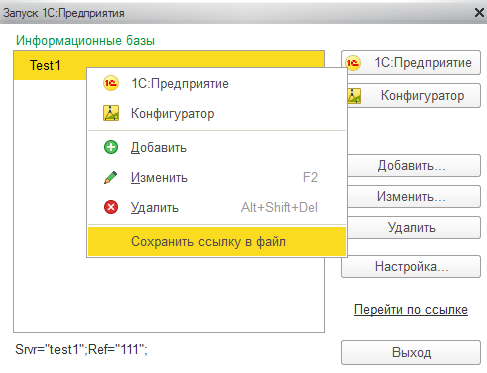
Task: Click the Информационные базы heading
Action: click(85, 41)
